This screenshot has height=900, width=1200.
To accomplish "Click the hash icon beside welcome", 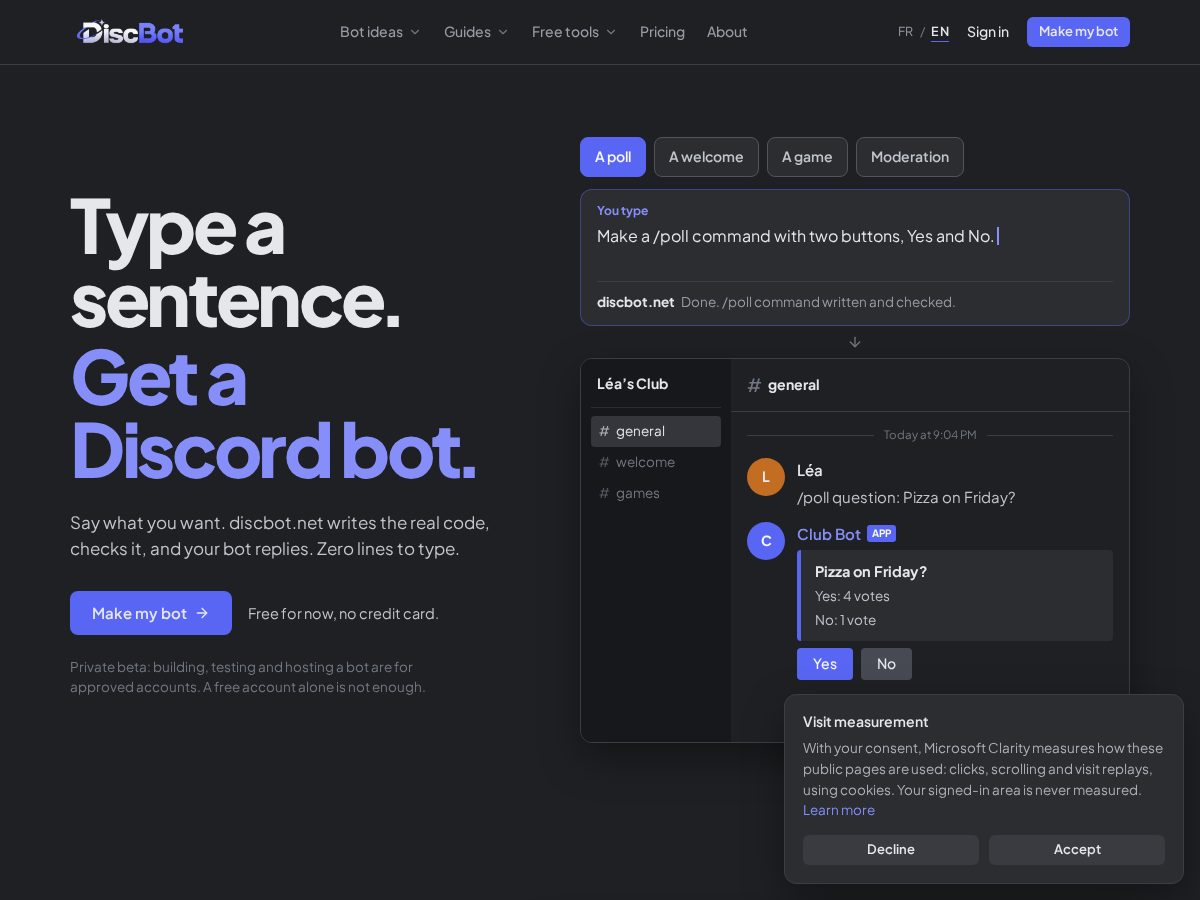I will 604,462.
